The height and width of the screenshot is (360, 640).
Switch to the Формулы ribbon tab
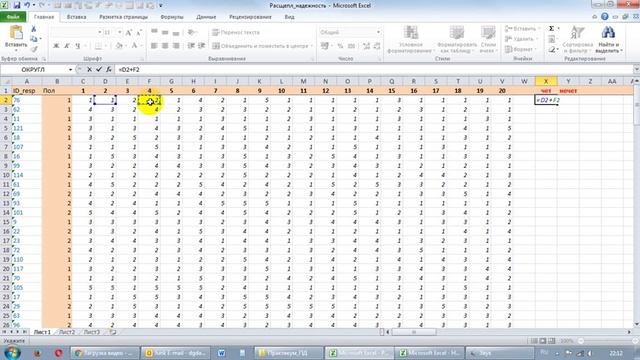click(x=172, y=17)
